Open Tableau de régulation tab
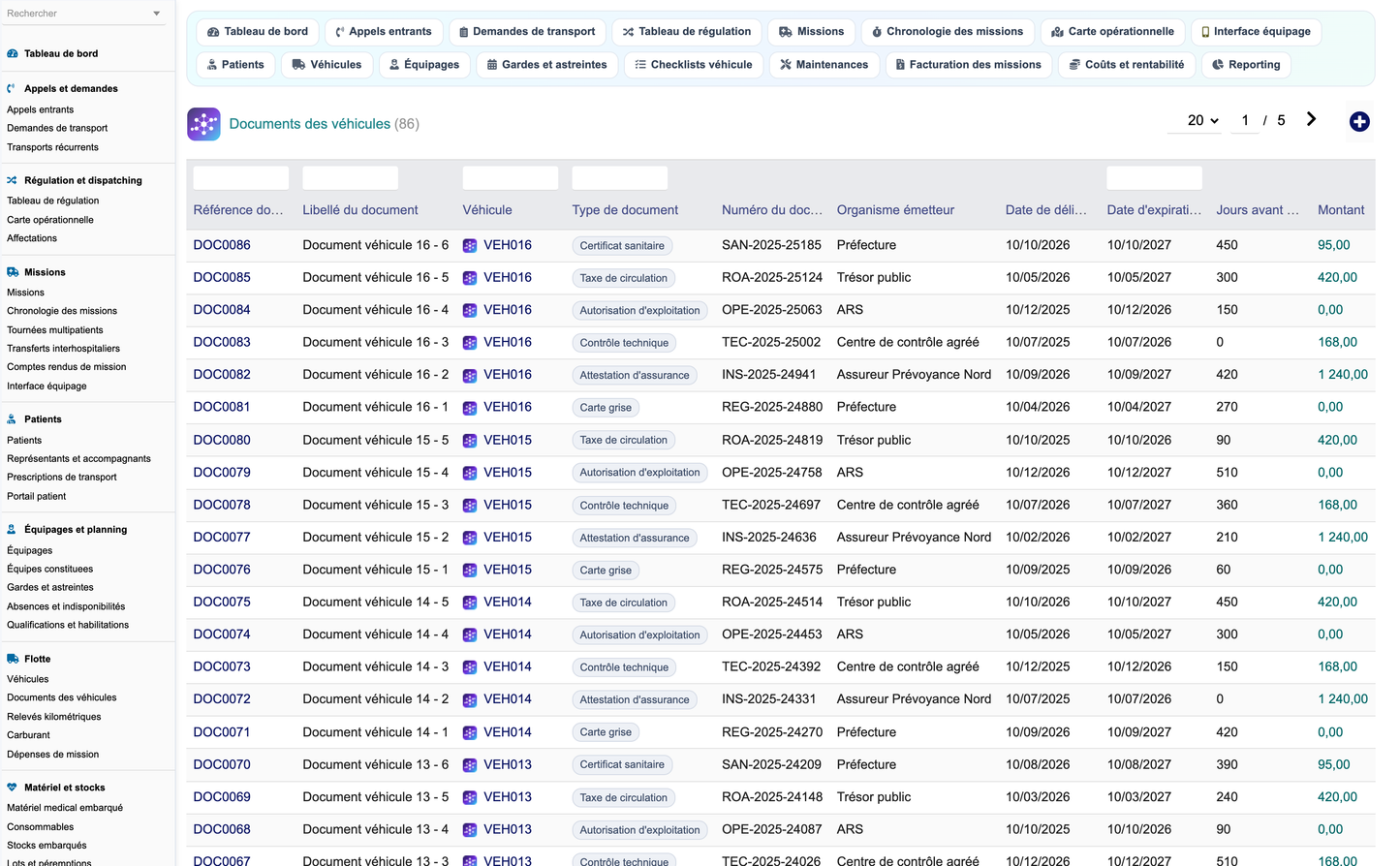The width and height of the screenshot is (1400, 866). (687, 32)
